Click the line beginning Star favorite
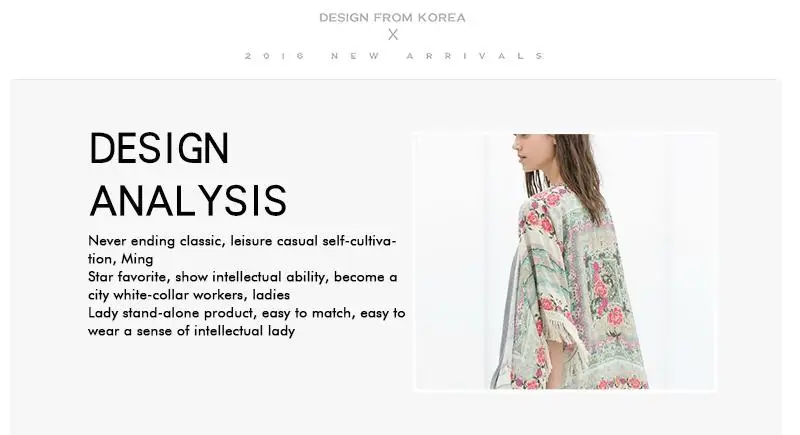 (242, 277)
